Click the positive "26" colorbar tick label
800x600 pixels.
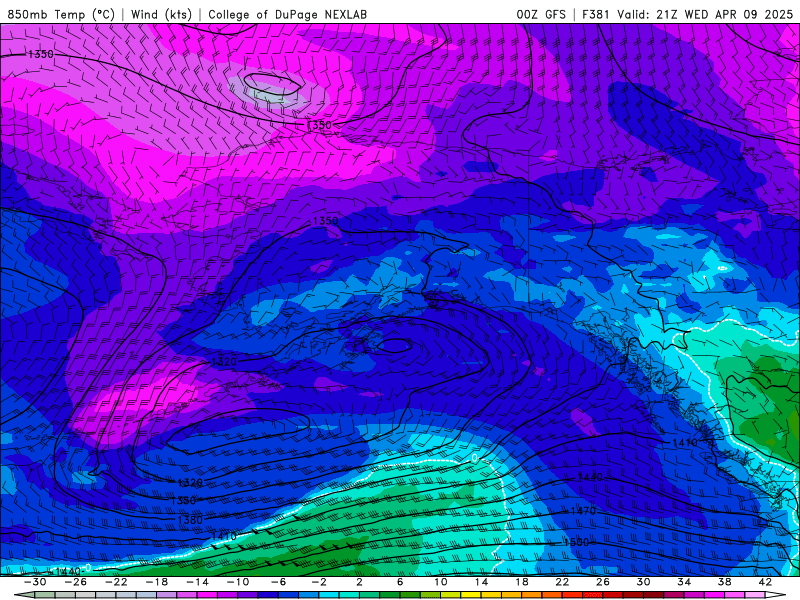tap(603, 582)
